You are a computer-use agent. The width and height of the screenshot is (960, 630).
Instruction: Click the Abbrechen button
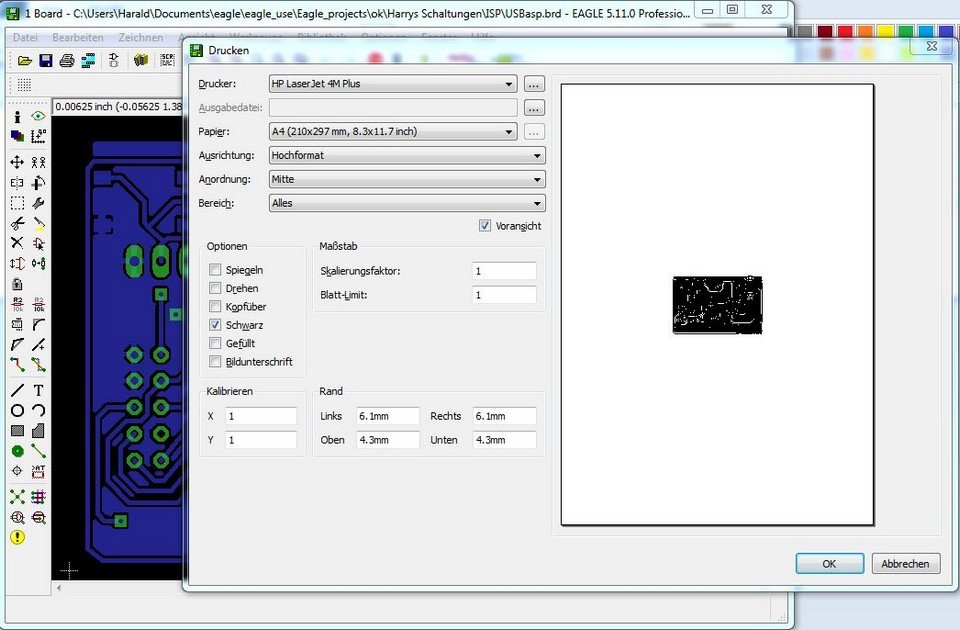[x=905, y=563]
